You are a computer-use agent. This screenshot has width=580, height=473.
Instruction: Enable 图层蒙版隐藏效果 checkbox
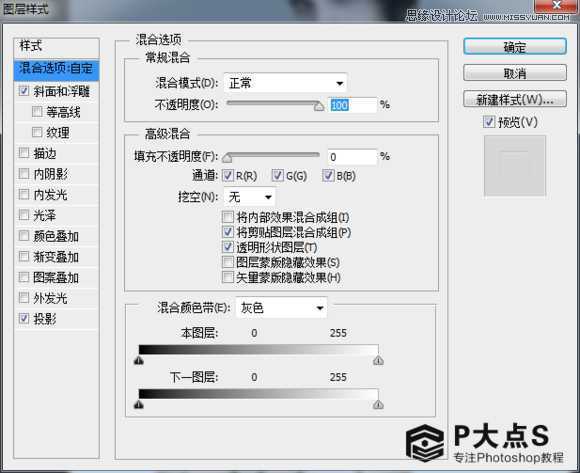coord(227,262)
